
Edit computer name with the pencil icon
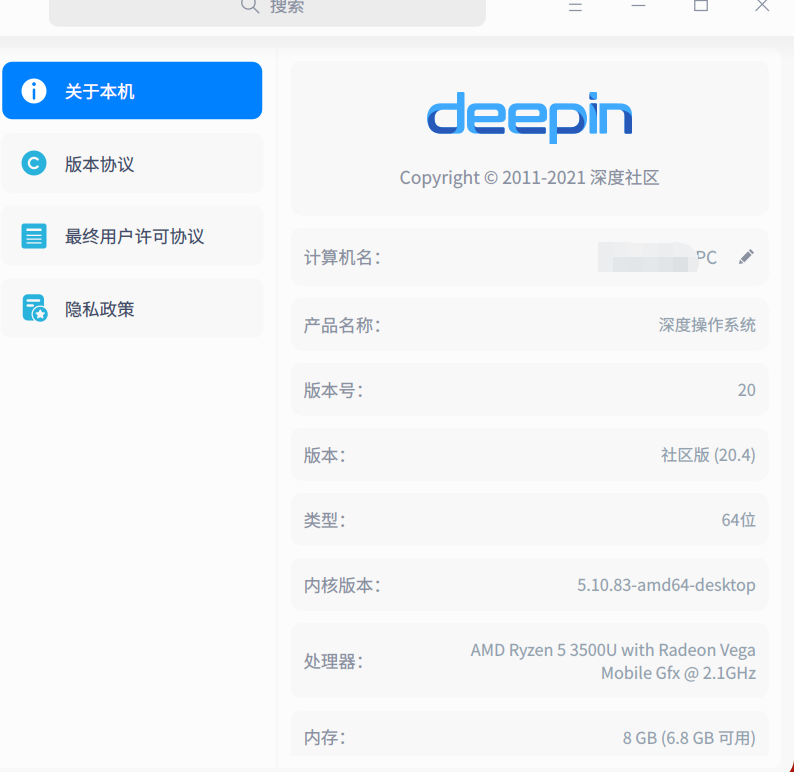(x=746, y=257)
